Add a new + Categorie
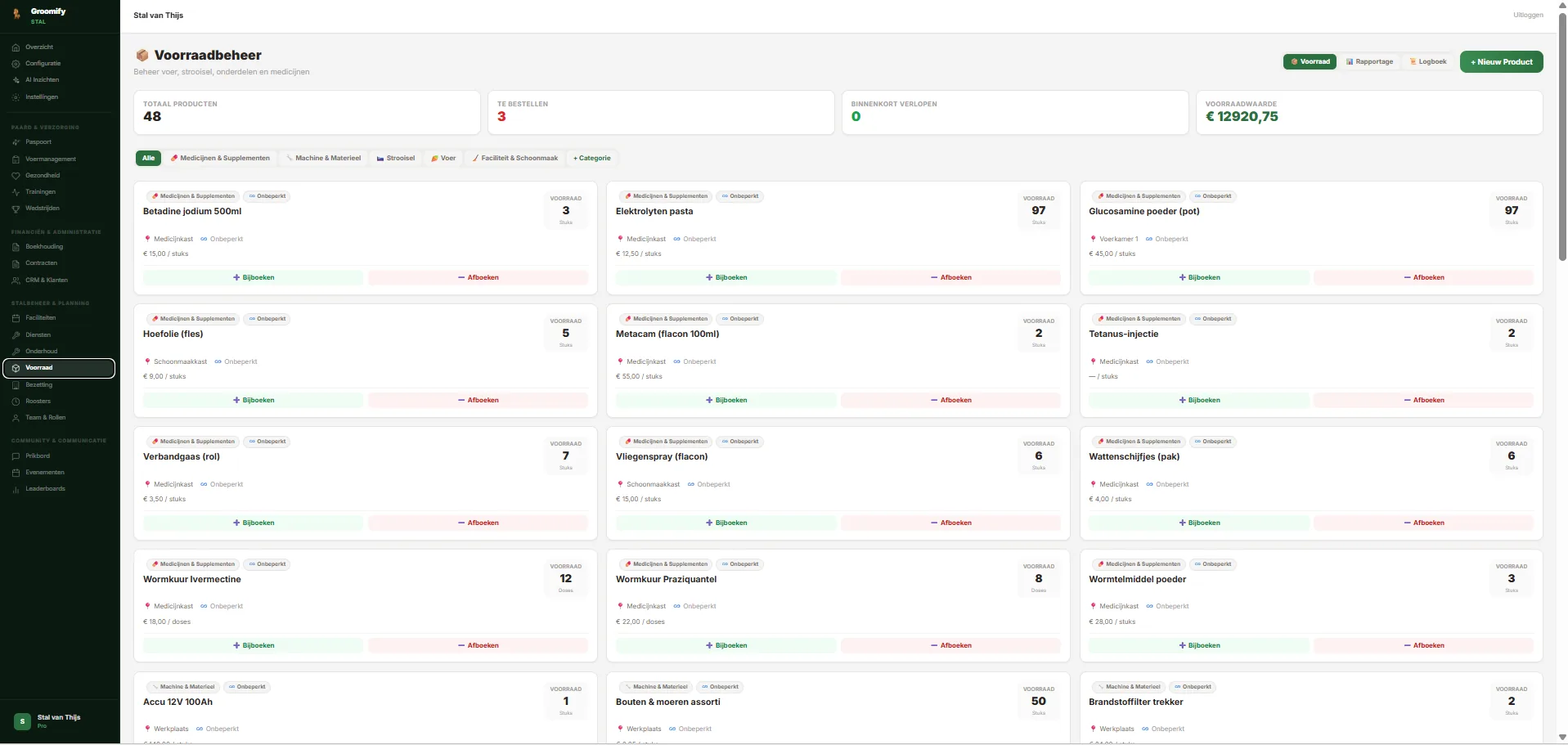The width and height of the screenshot is (1568, 745). [592, 158]
